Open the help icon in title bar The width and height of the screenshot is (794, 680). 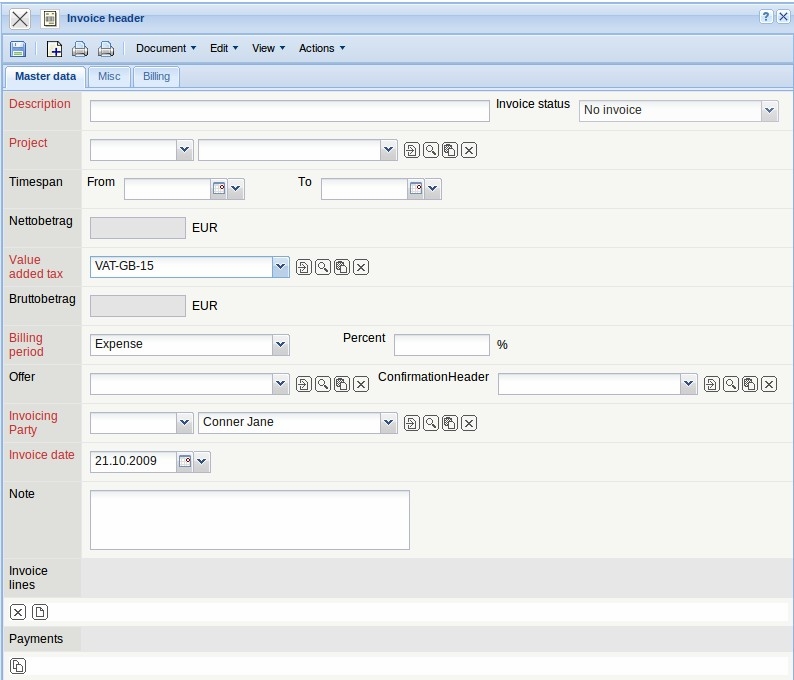[766, 17]
